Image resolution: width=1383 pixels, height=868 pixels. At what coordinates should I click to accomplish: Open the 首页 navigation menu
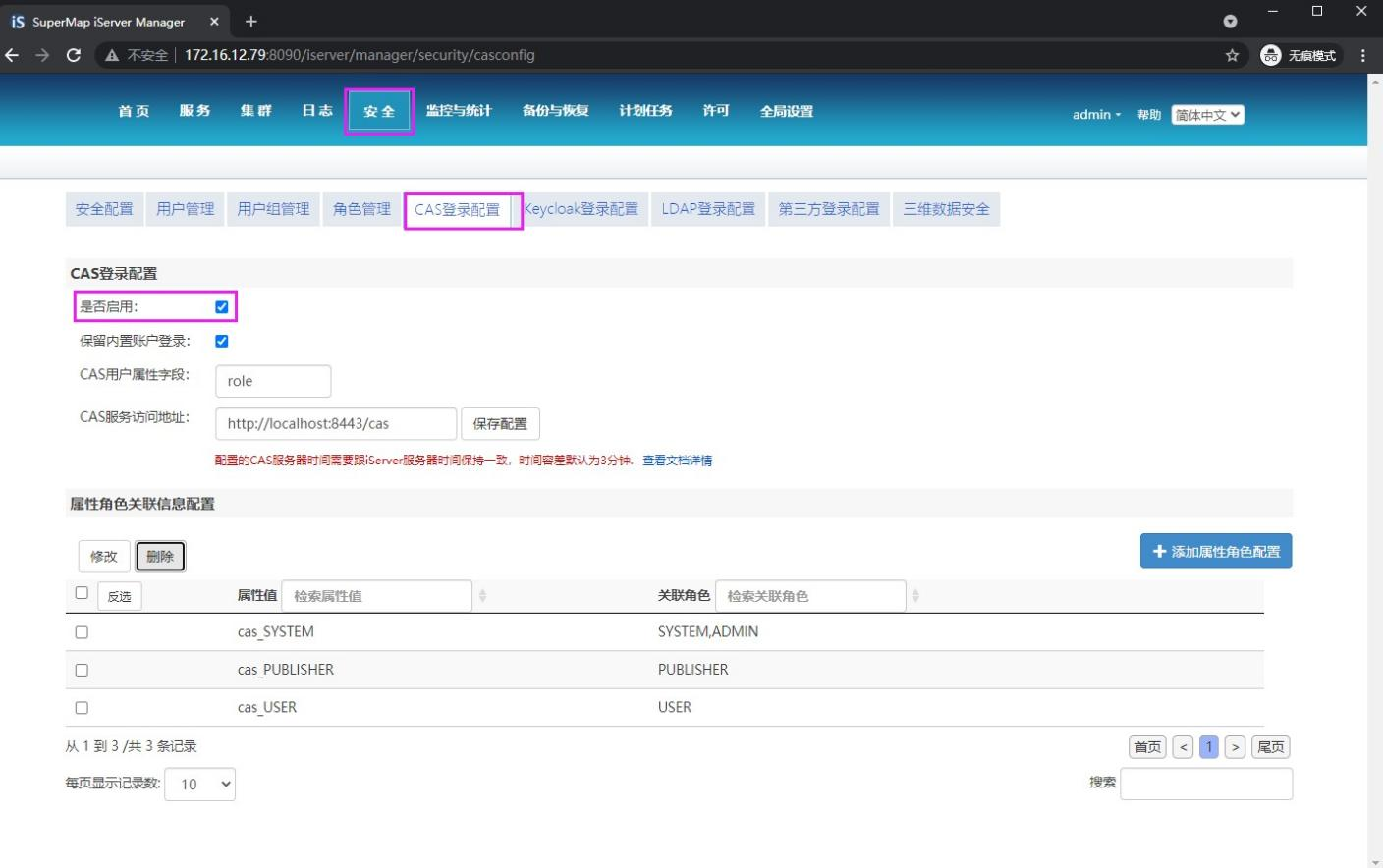pos(134,111)
